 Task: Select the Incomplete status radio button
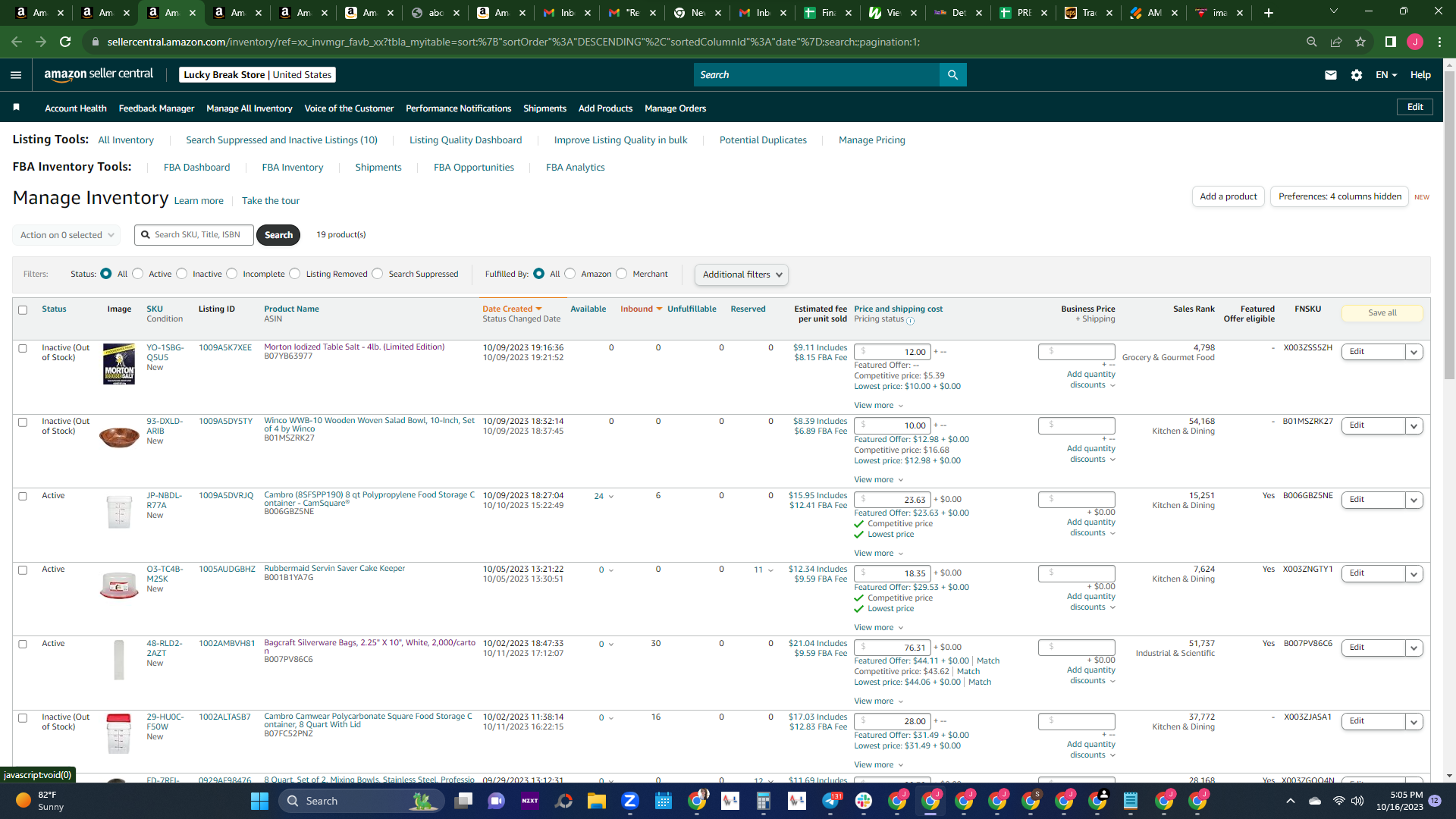232,274
